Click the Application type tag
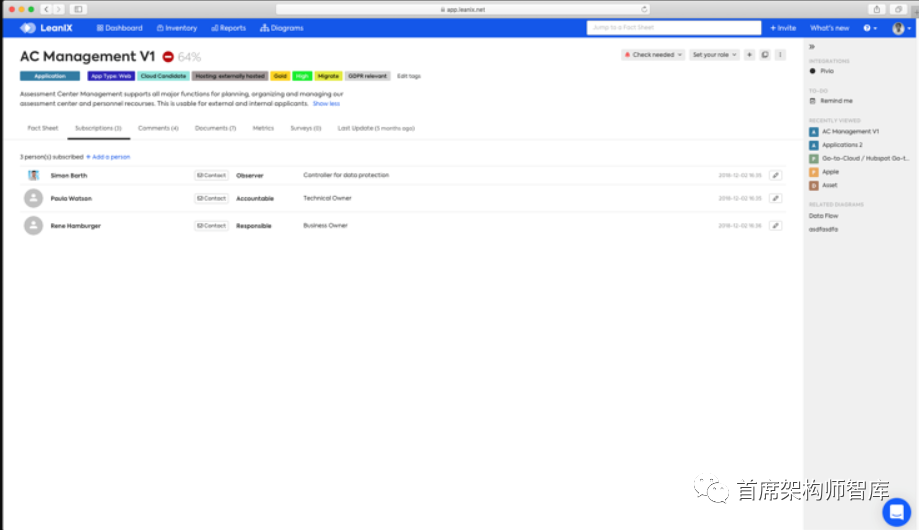Viewport: 919px width, 530px height. click(50, 76)
